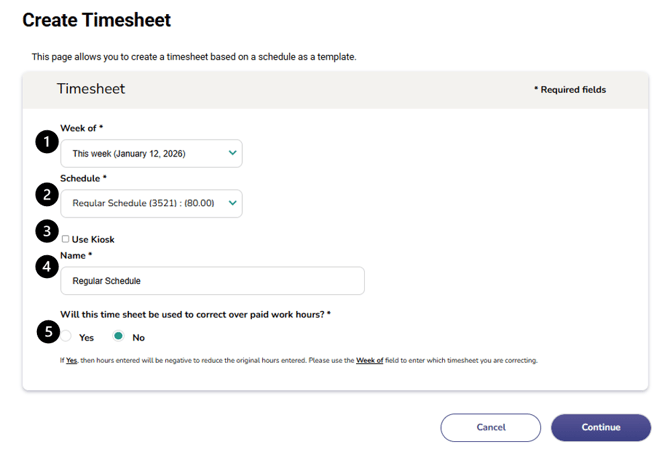Click the step 3 number badge
This screenshot has height=458, width=670.
click(x=46, y=231)
